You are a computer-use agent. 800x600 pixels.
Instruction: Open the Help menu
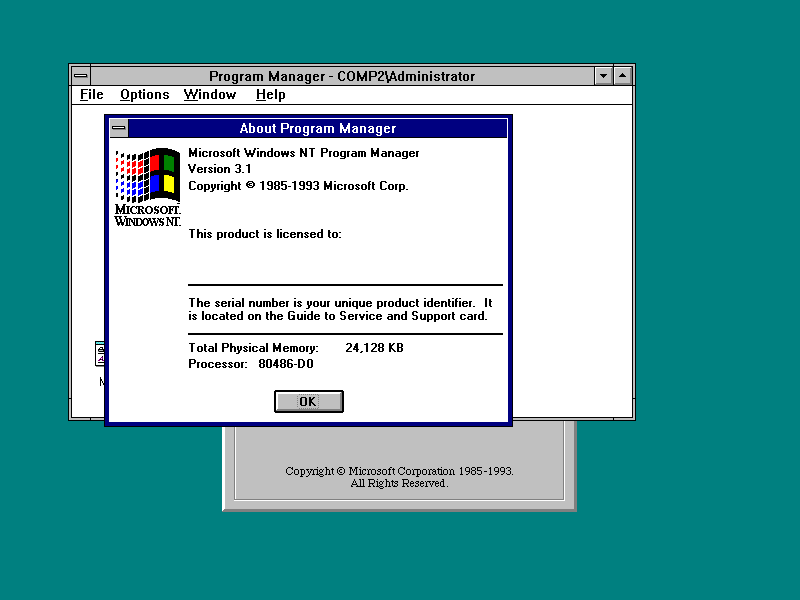pyautogui.click(x=270, y=95)
